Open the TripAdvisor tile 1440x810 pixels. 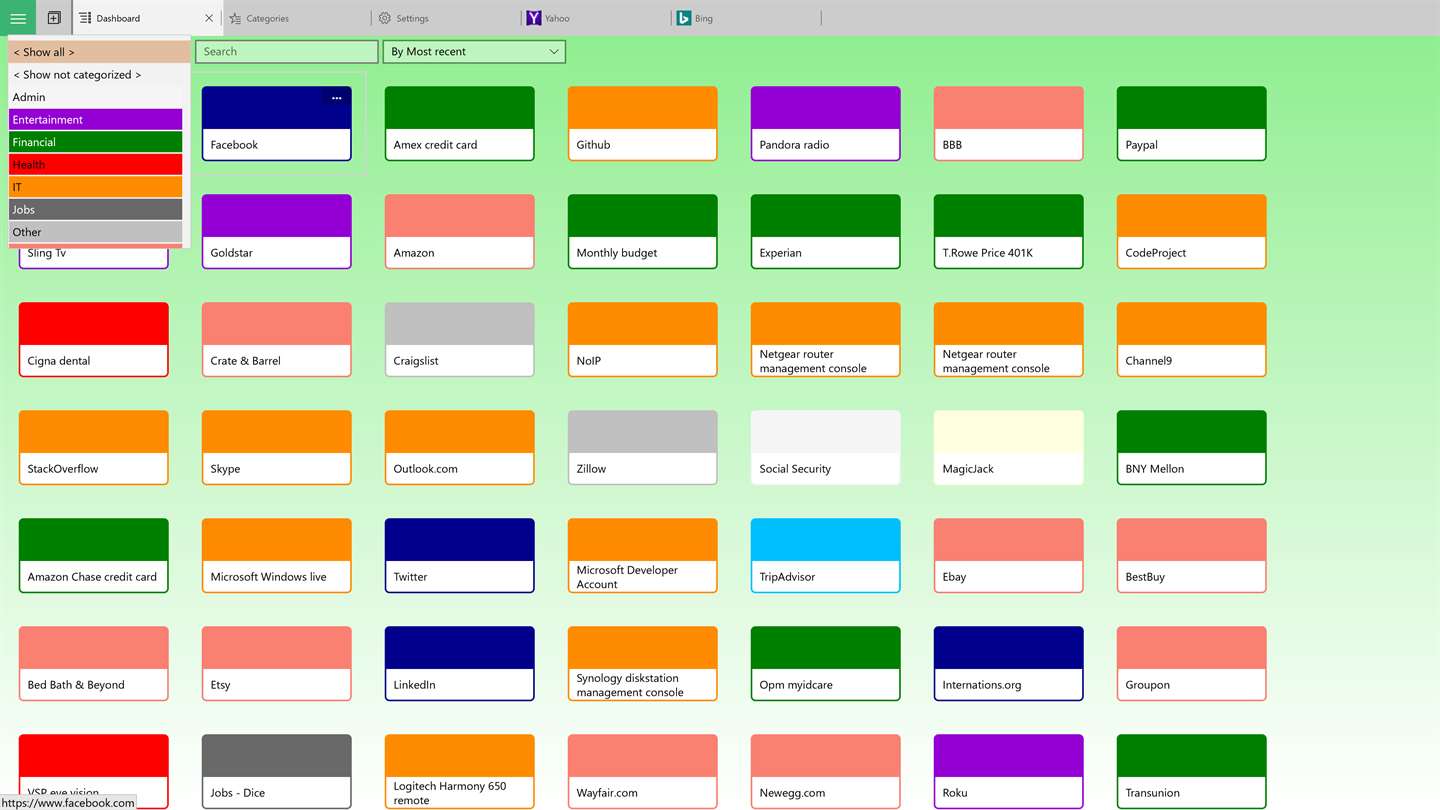(825, 555)
